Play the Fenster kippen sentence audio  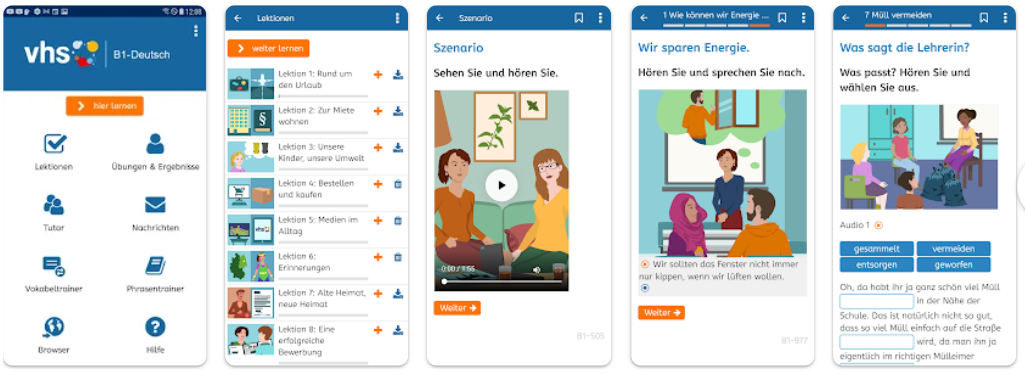coord(645,265)
